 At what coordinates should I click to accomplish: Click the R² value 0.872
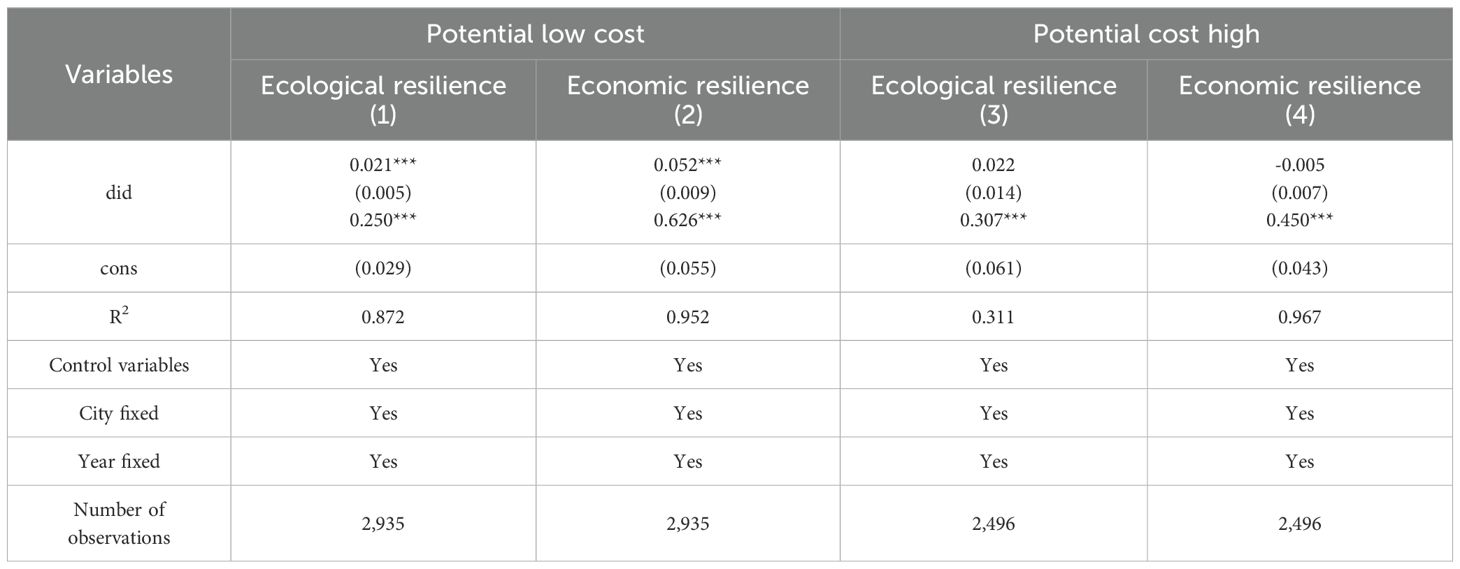383,317
